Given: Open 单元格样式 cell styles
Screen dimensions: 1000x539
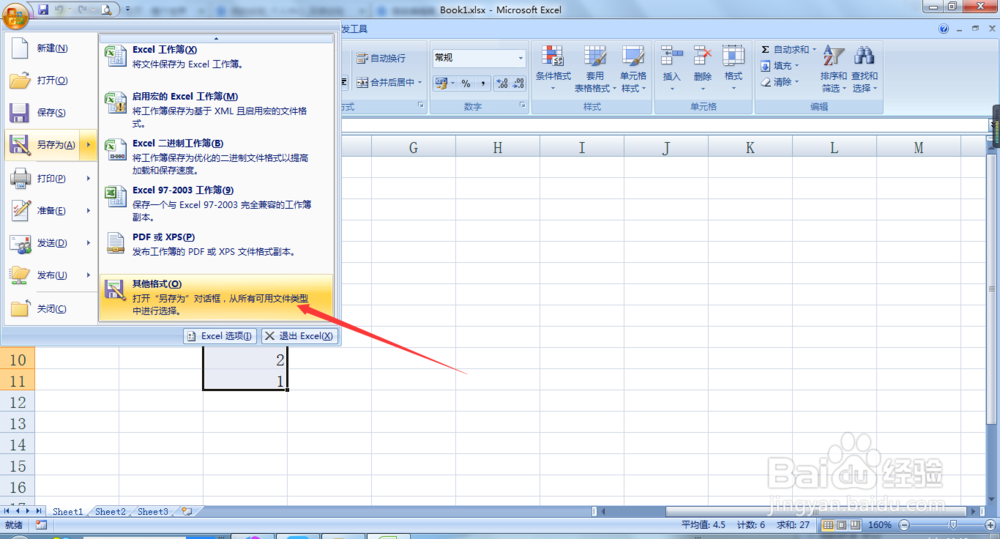Looking at the screenshot, I should 633,69.
